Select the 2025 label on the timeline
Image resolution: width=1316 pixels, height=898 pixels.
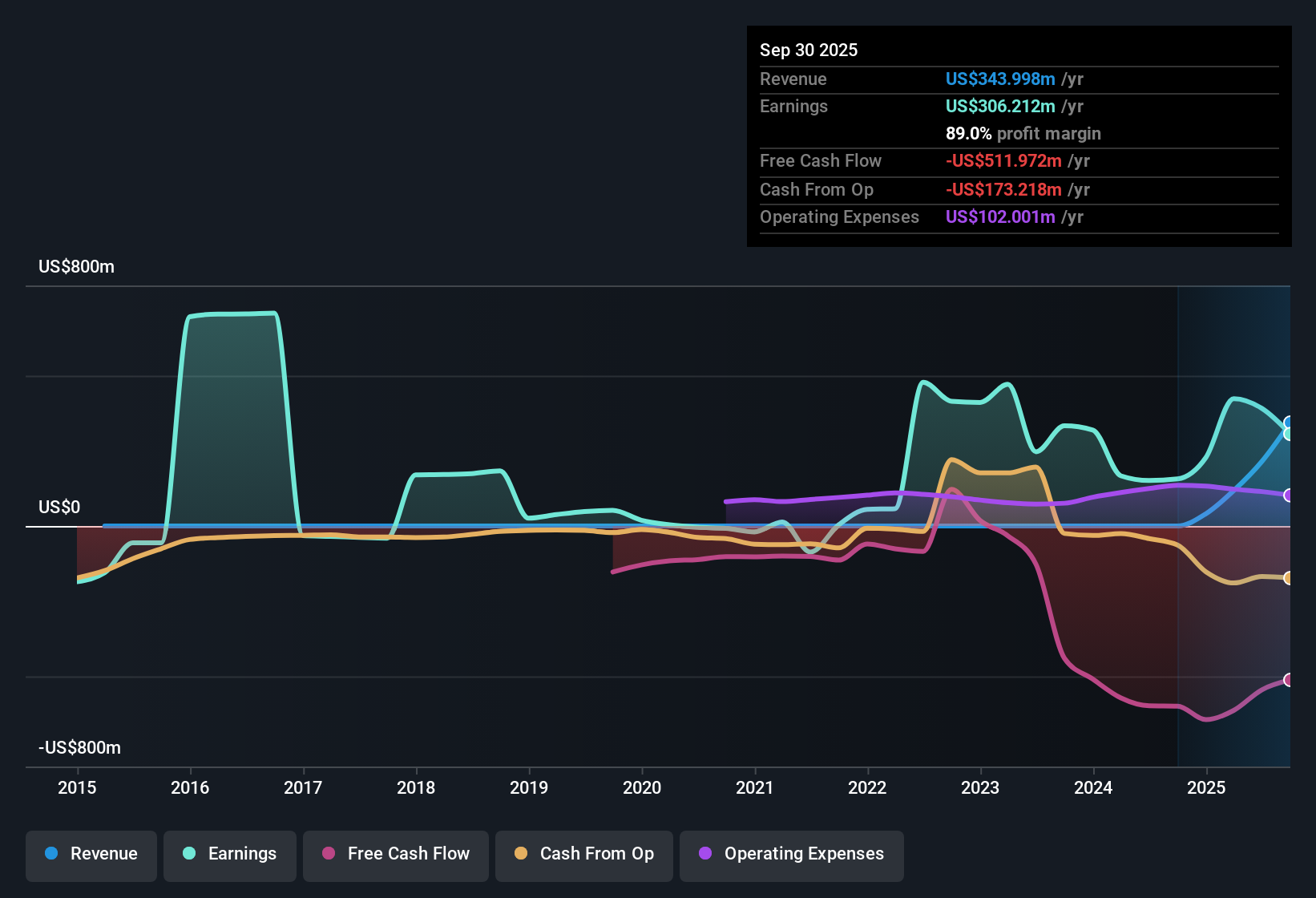(x=1206, y=788)
